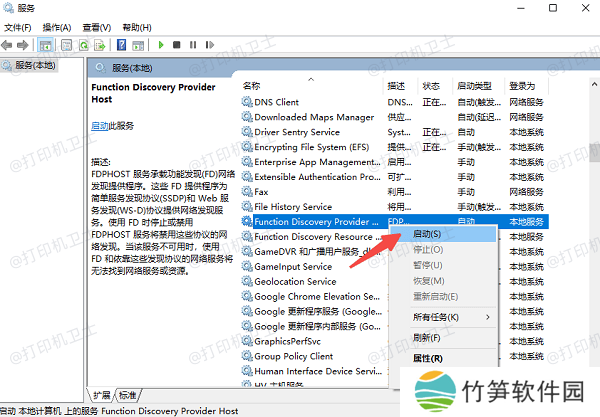Click the Export List toolbar icon

[101, 45]
